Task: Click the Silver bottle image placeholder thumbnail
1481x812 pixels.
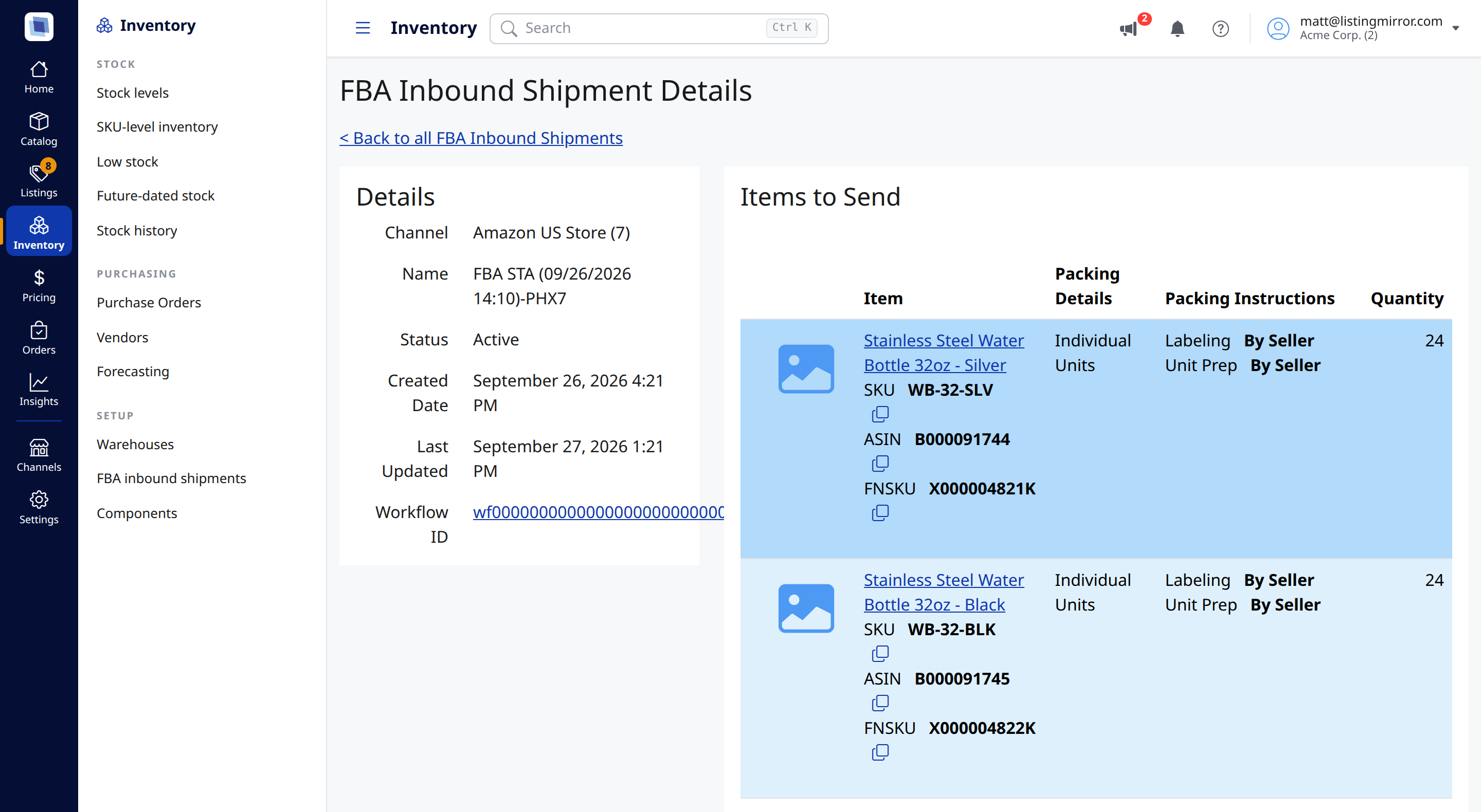Action: pyautogui.click(x=806, y=369)
